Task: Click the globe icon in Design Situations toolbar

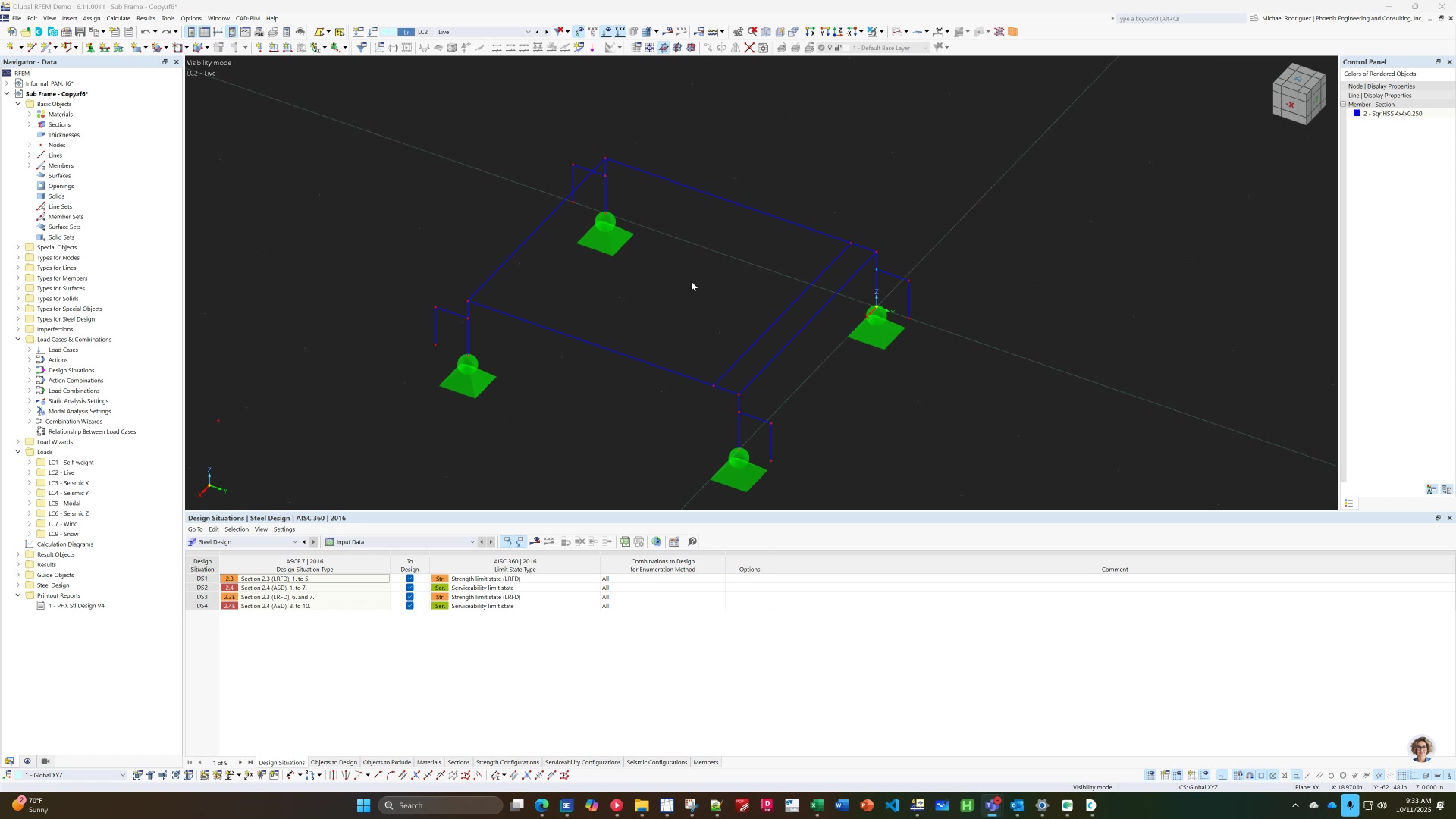Action: (657, 542)
